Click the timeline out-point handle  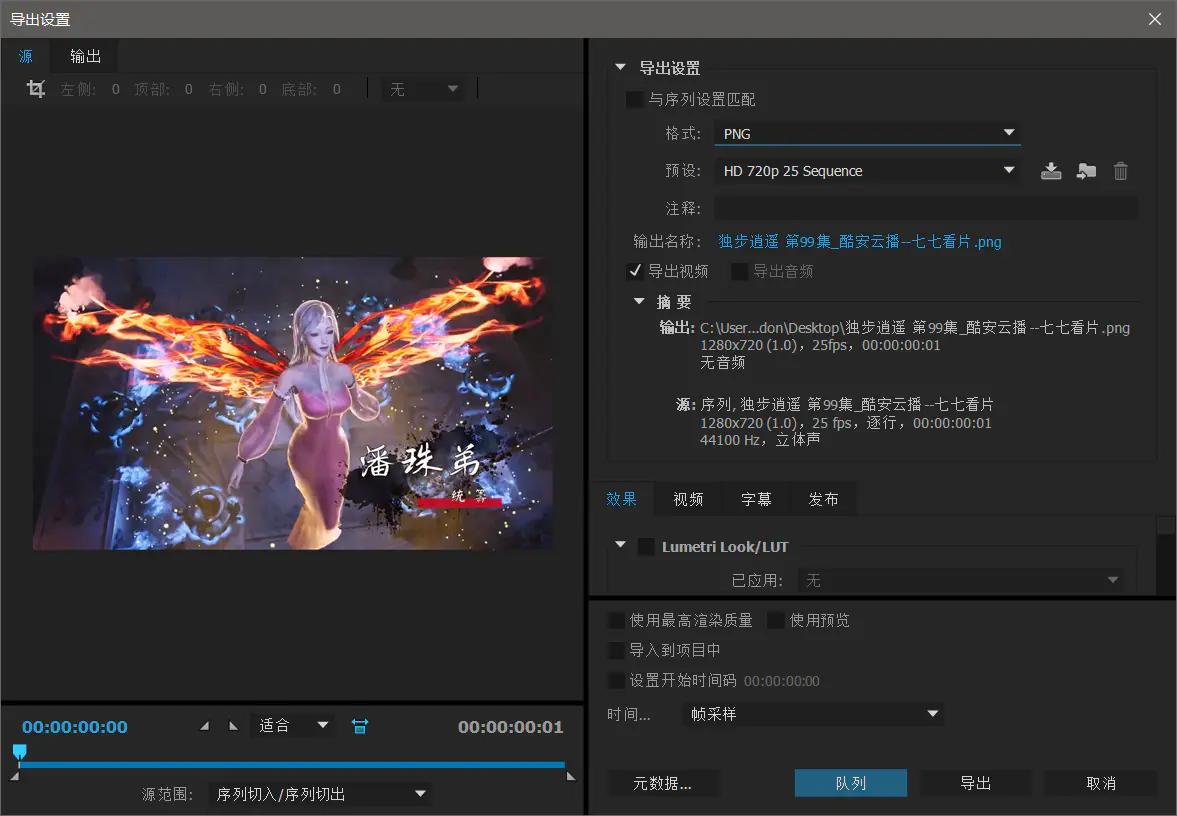(x=571, y=776)
